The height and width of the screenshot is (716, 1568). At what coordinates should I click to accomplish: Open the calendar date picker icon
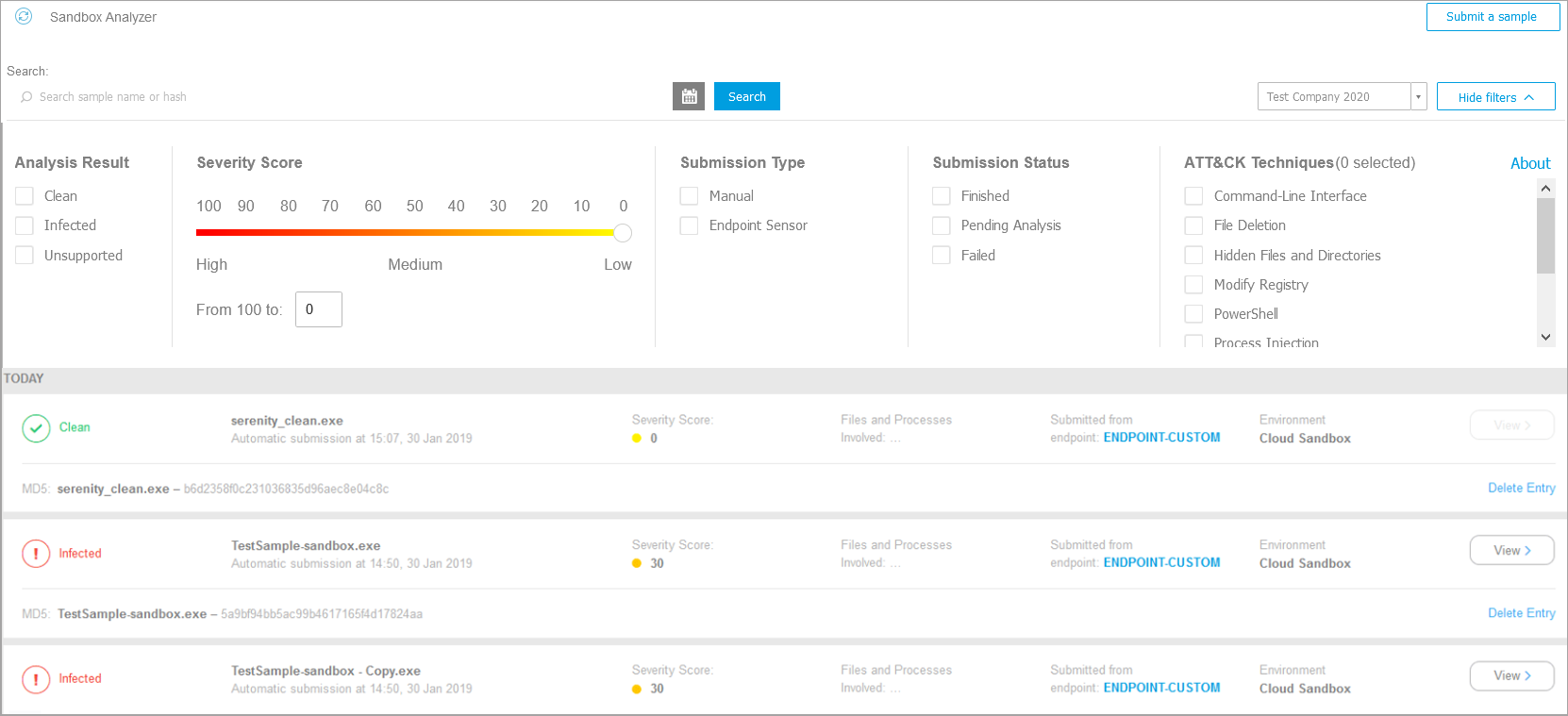[x=689, y=96]
